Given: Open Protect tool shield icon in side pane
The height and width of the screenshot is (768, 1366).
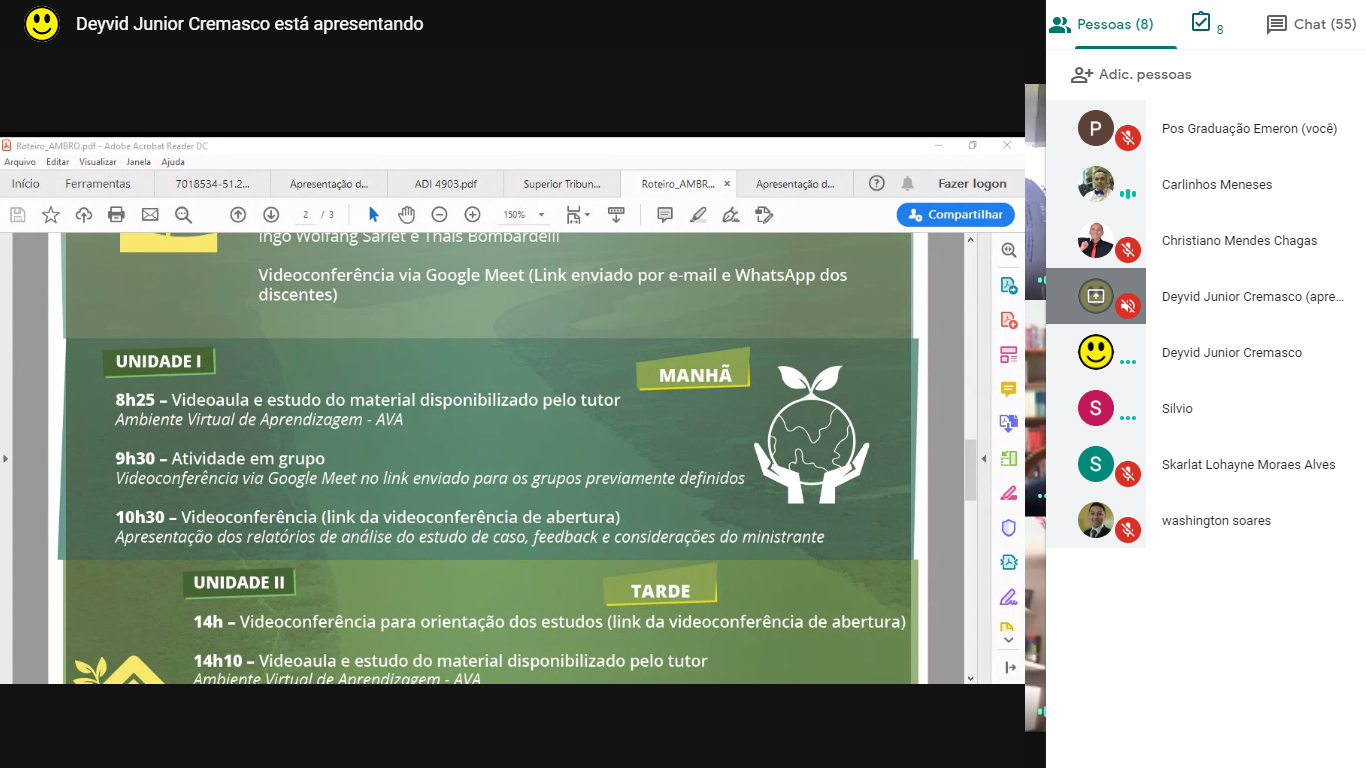Looking at the screenshot, I should coord(1008,527).
